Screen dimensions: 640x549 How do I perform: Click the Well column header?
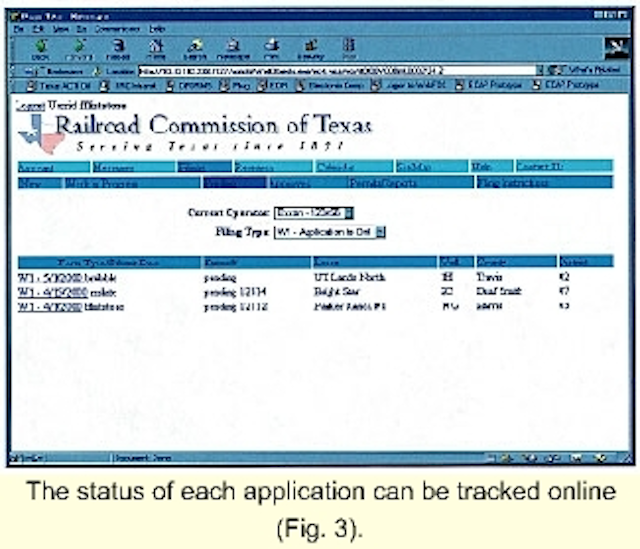(x=456, y=262)
